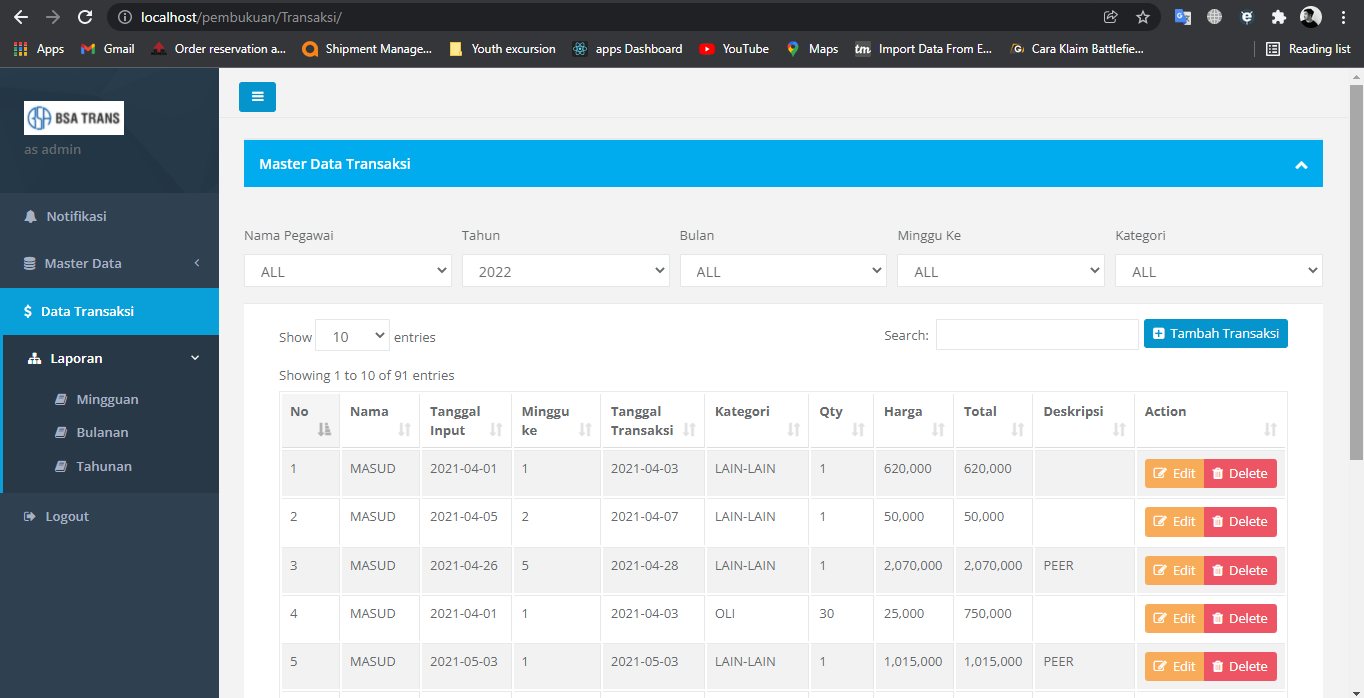Change the Show entries count dropdown
This screenshot has width=1364, height=698.
tap(352, 336)
